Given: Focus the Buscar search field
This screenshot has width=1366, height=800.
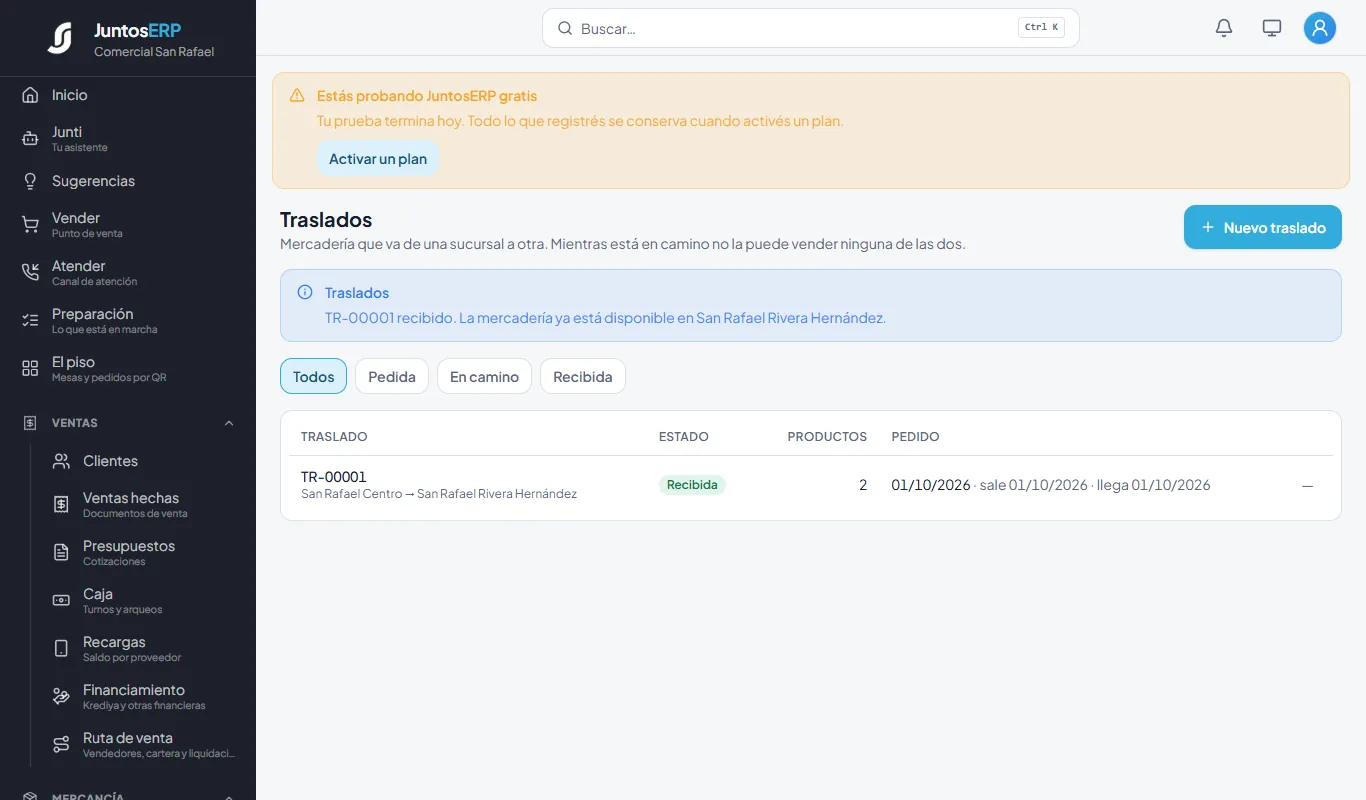Looking at the screenshot, I should (811, 28).
